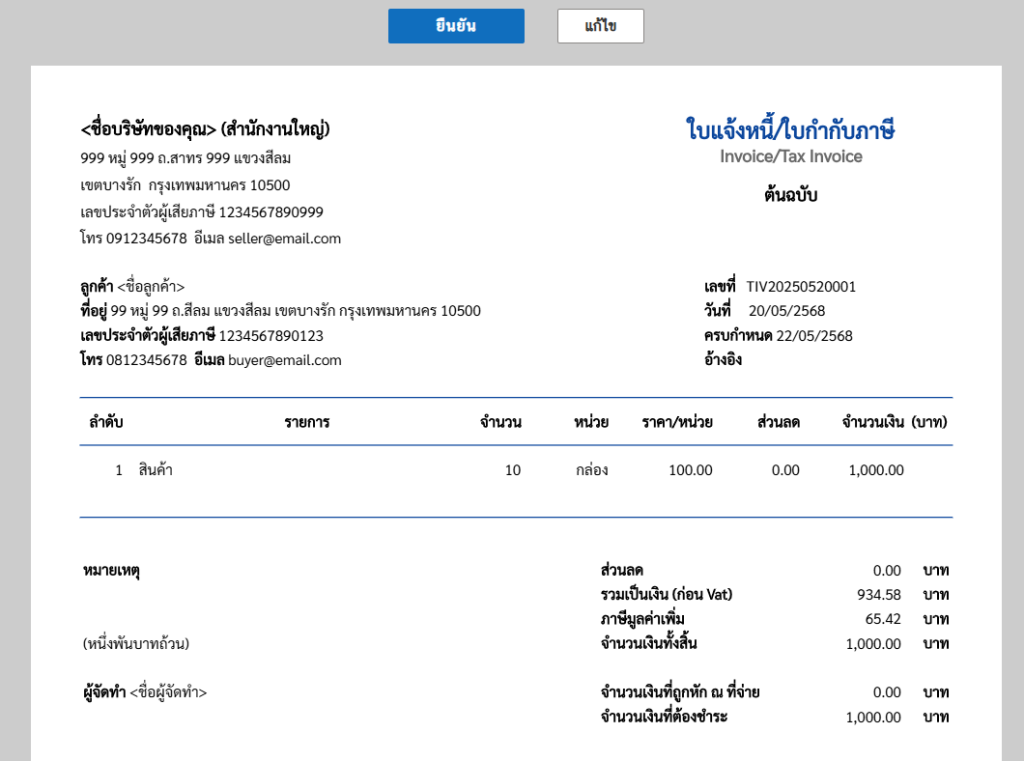Click the invoice date 20/05/2568
This screenshot has height=761, width=1024.
click(786, 311)
